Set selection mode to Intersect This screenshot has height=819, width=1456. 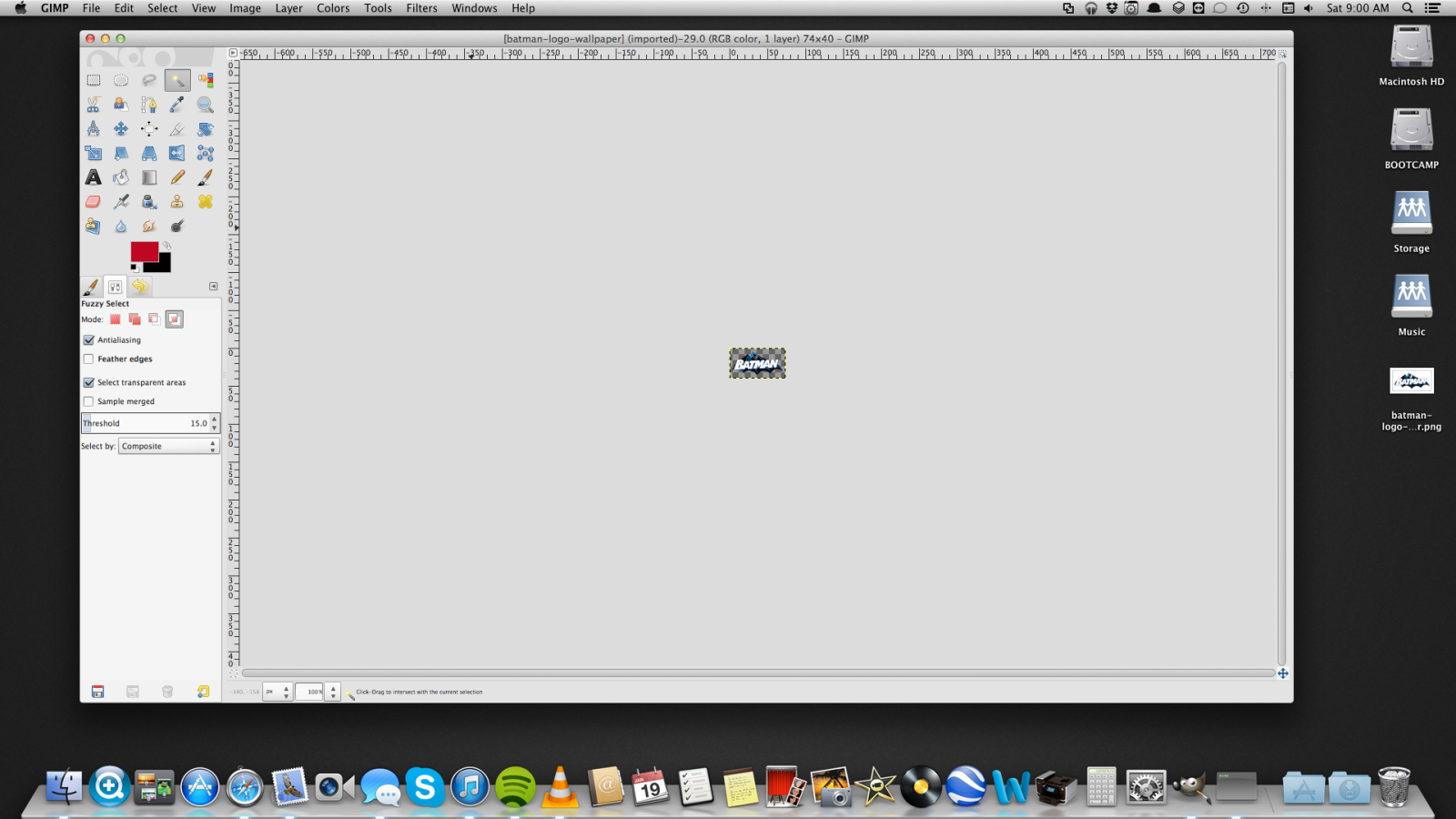175,319
